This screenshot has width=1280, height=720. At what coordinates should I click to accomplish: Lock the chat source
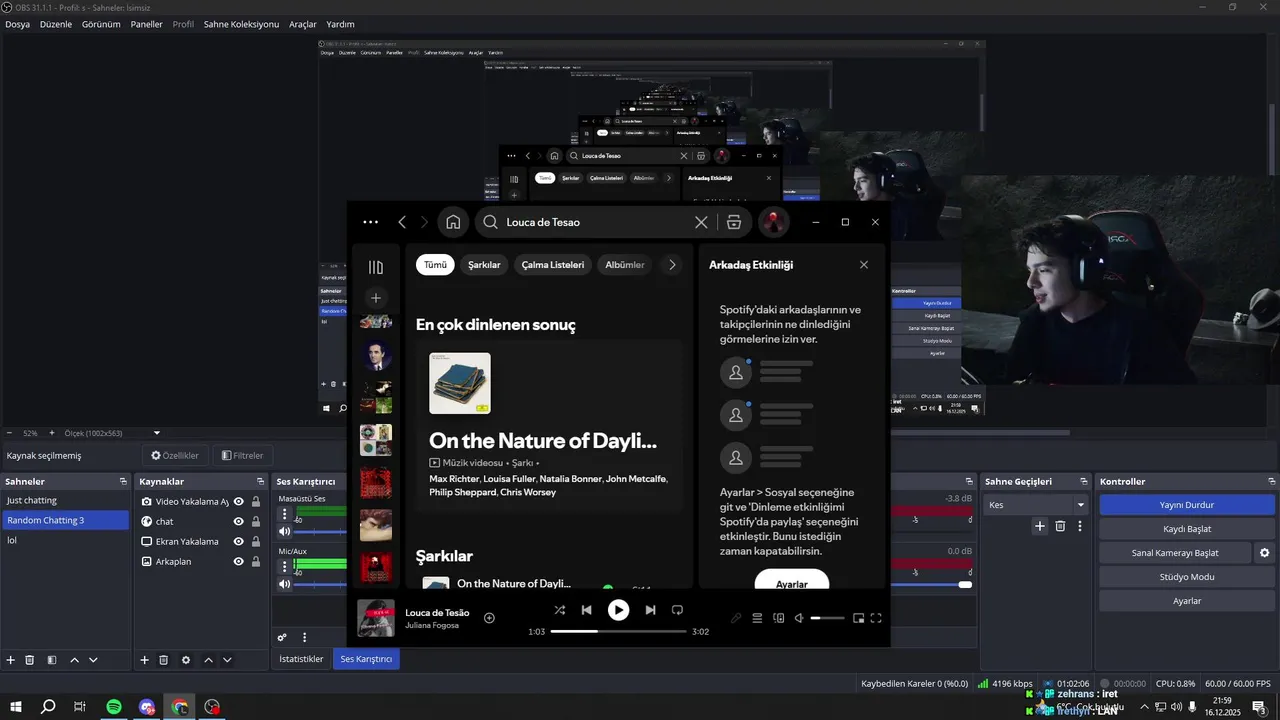256,522
